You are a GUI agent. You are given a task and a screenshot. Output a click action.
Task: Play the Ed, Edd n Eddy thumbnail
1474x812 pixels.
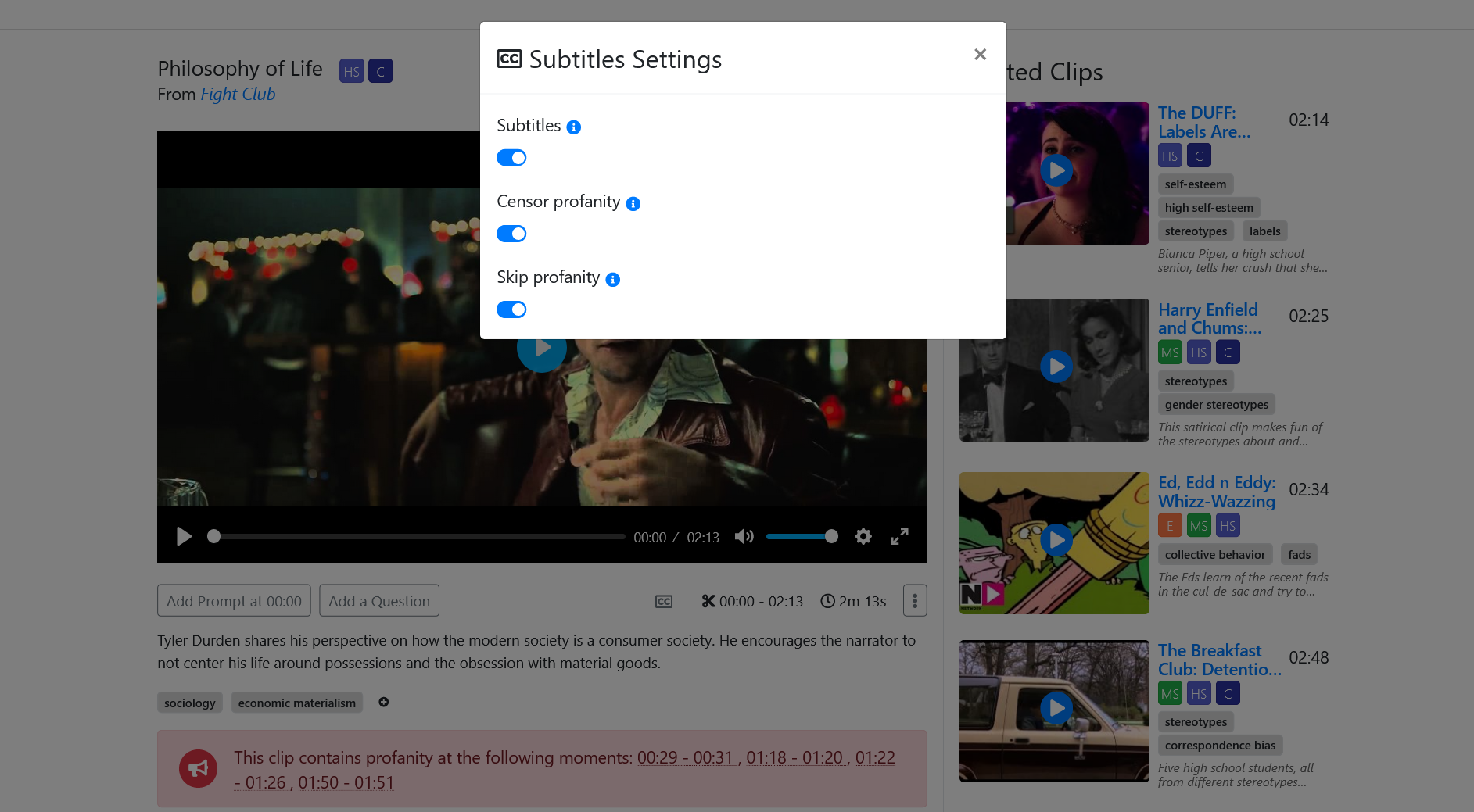[x=1056, y=540]
